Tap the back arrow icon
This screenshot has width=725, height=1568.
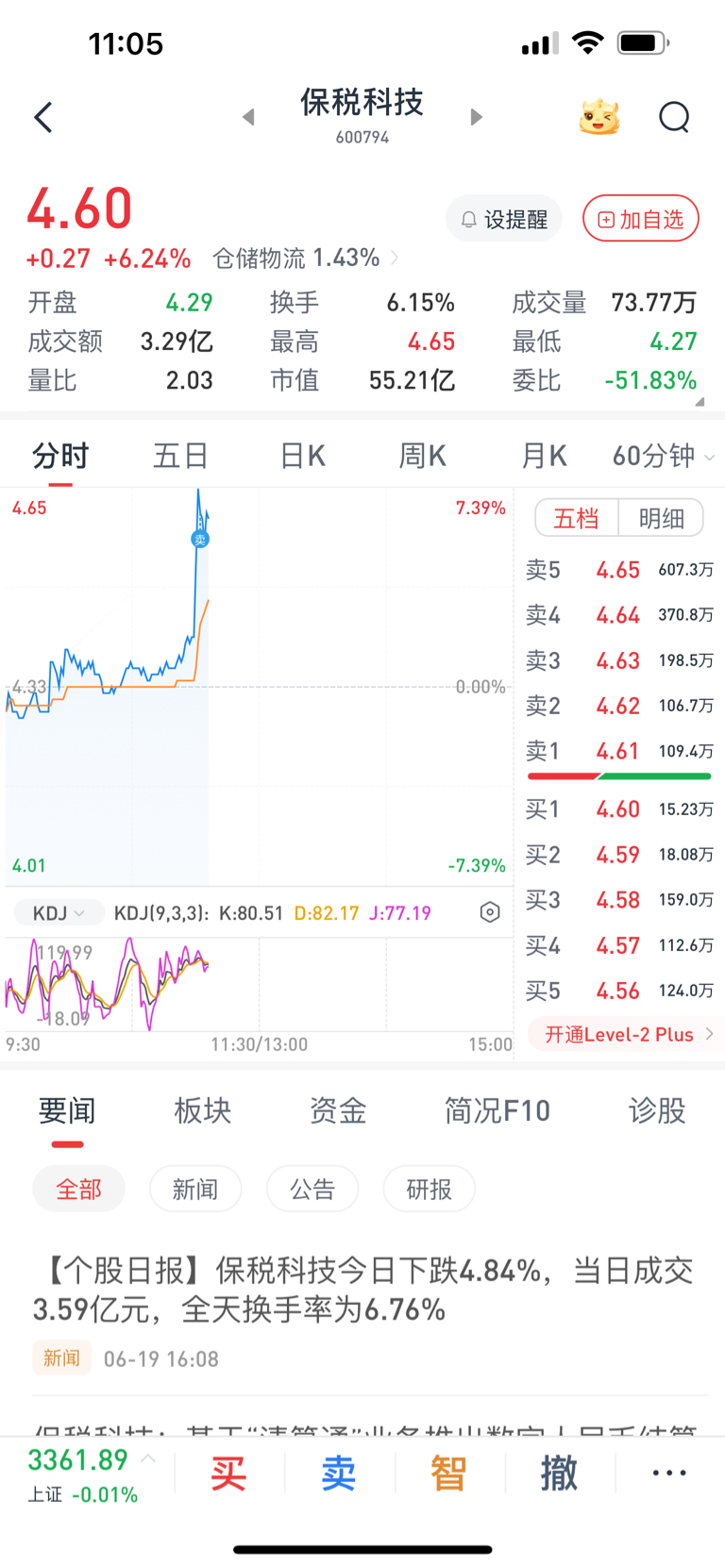coord(43,118)
